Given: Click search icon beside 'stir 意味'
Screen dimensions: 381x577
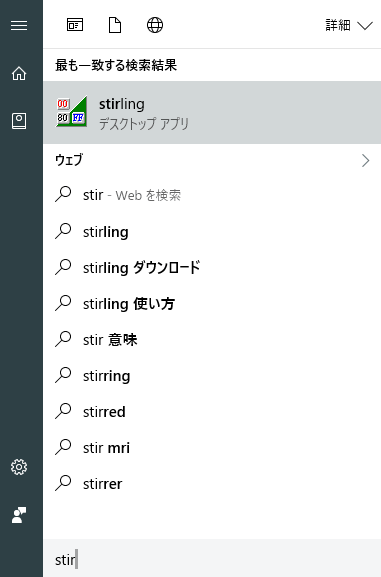Looking at the screenshot, I should (x=63, y=339).
